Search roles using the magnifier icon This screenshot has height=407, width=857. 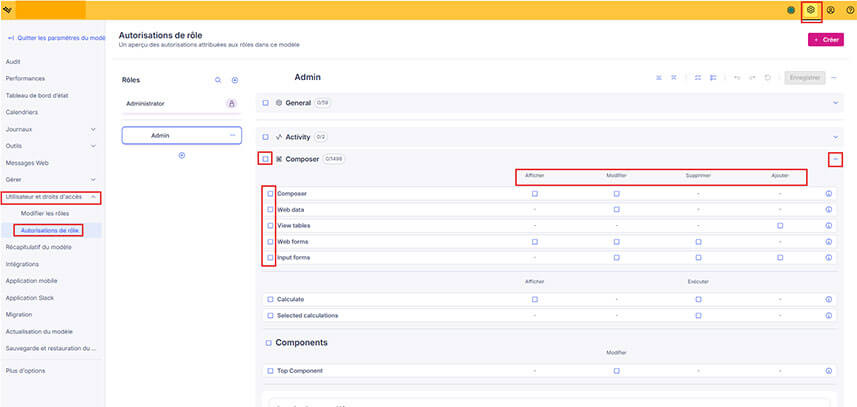[218, 80]
